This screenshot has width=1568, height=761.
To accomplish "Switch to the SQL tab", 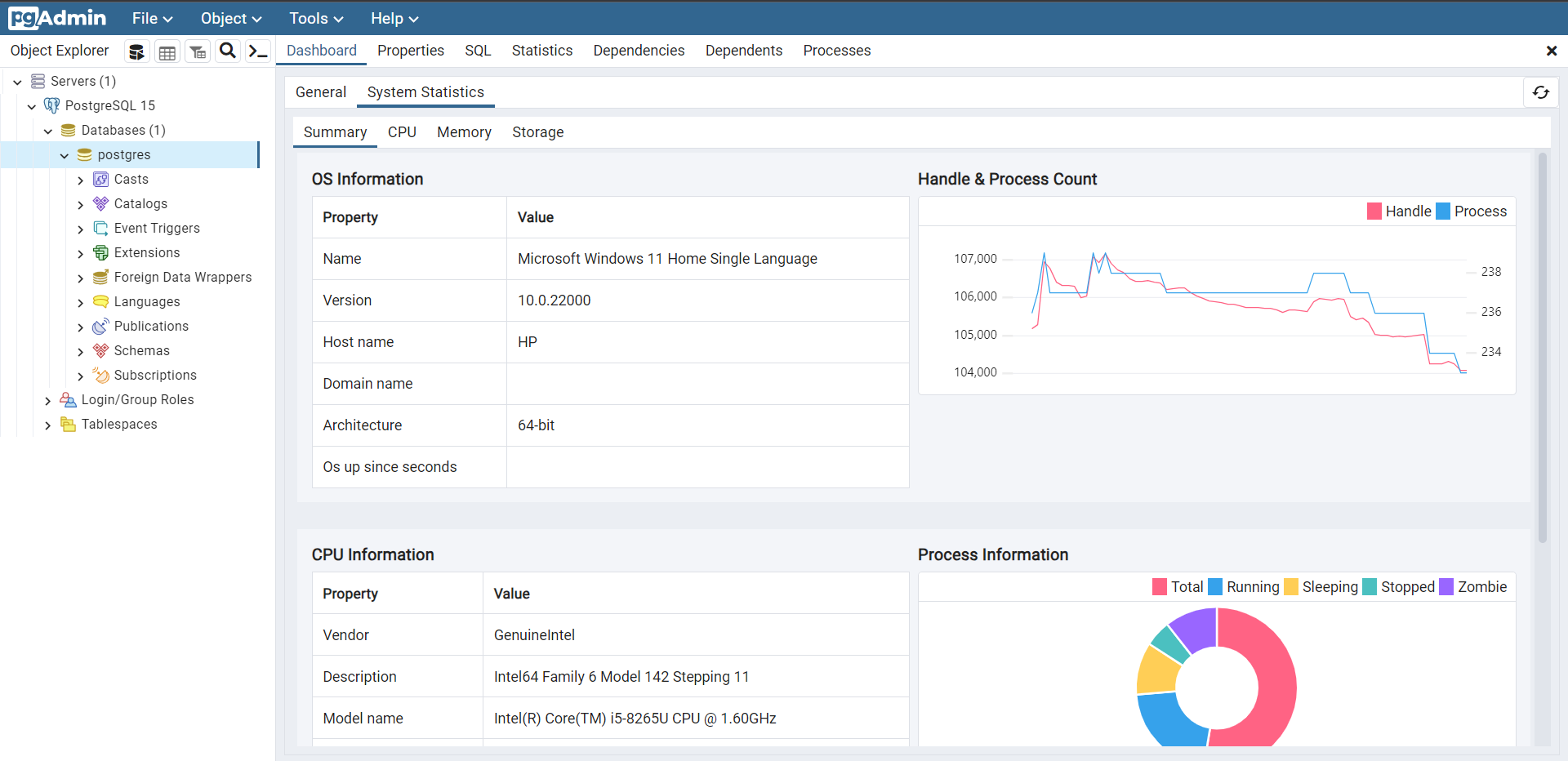I will tap(478, 51).
